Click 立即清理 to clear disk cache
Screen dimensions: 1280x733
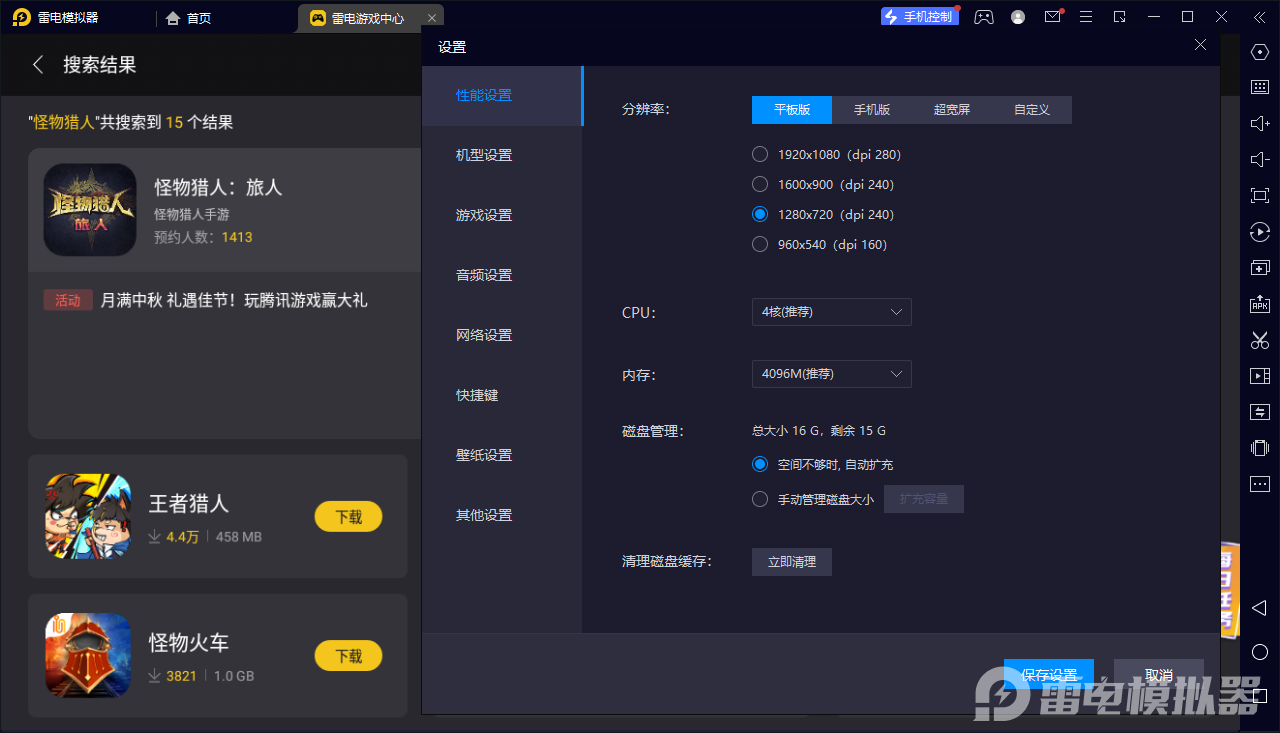tap(792, 562)
